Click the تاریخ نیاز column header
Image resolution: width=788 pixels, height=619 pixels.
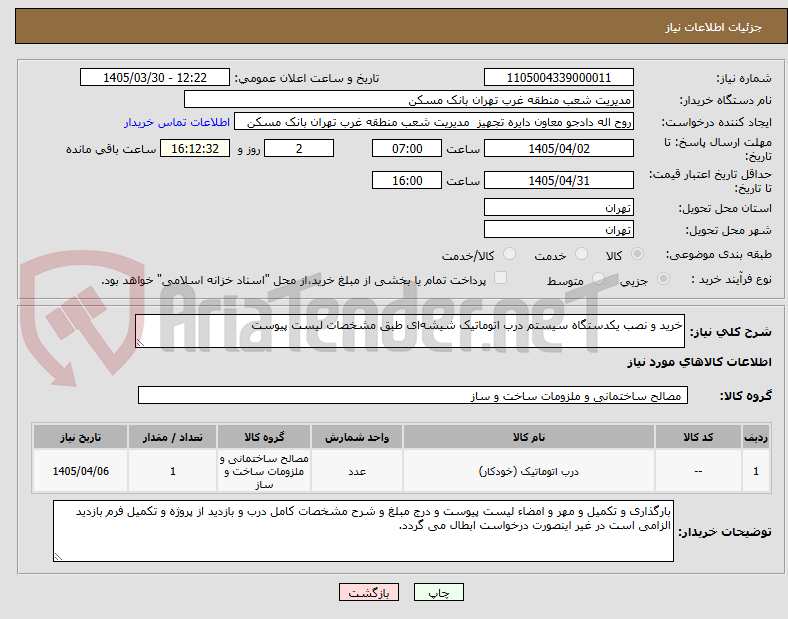(x=80, y=437)
